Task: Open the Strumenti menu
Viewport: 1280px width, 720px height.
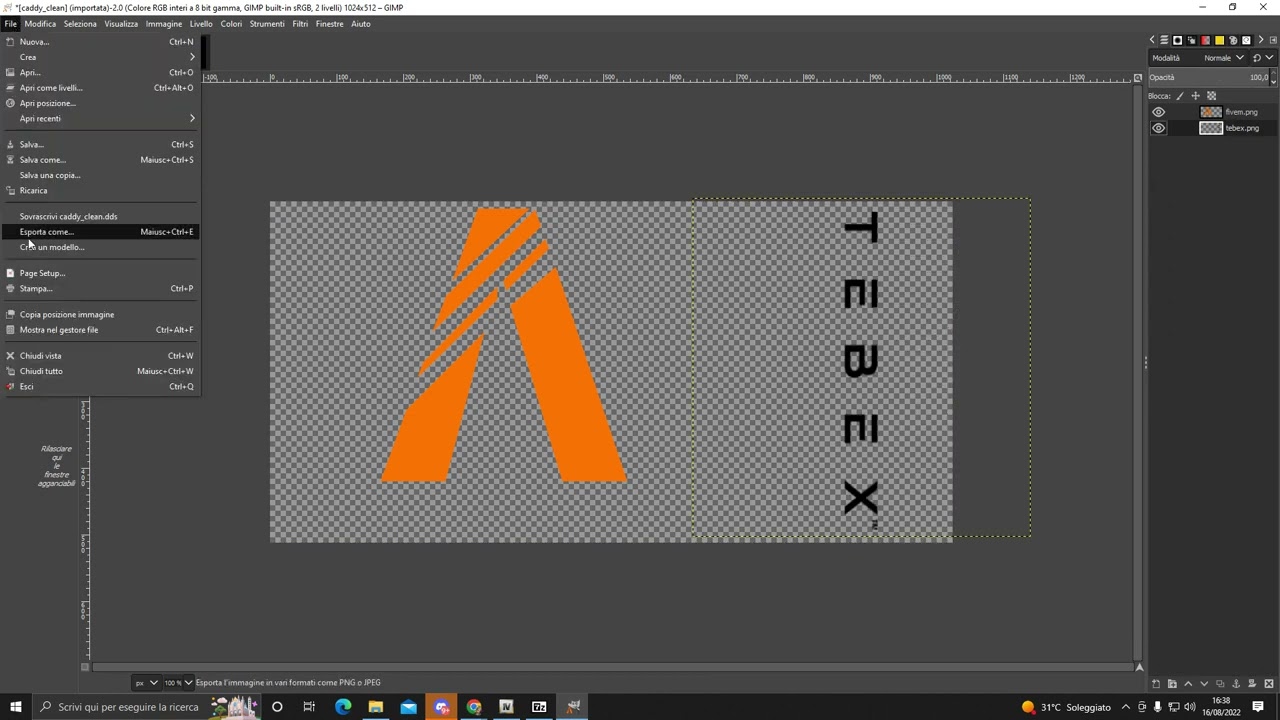Action: (267, 24)
